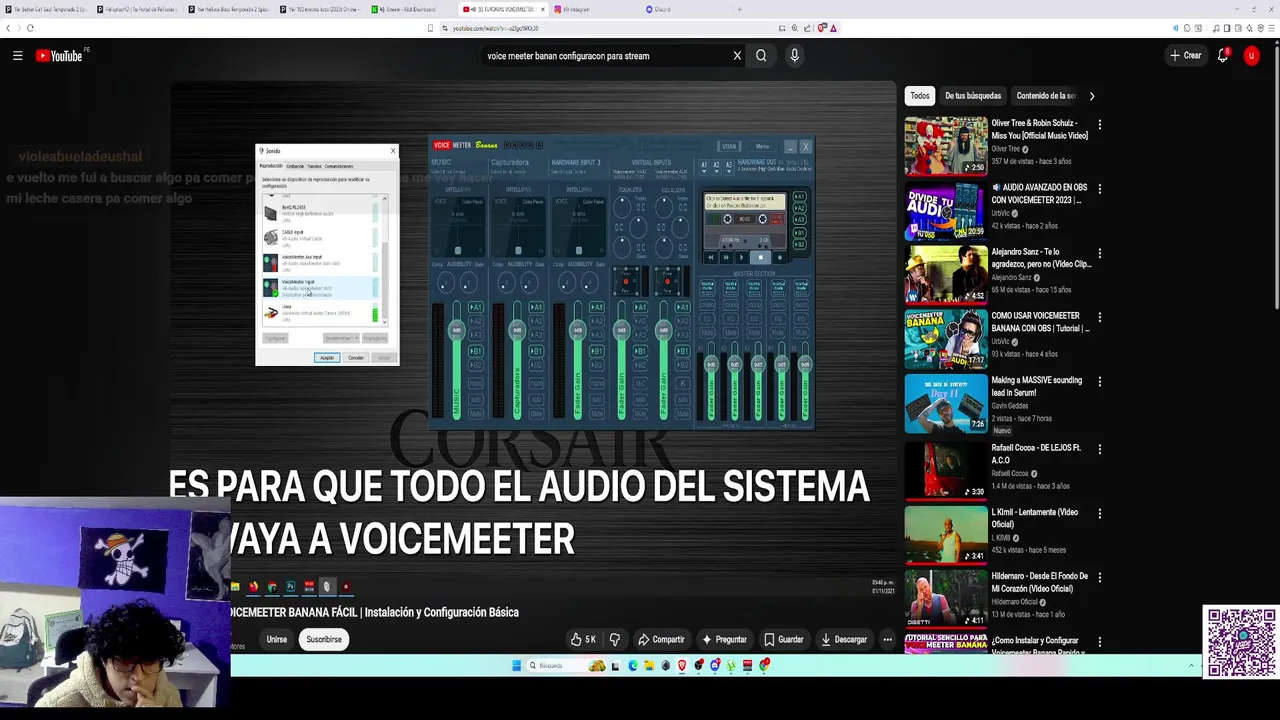Open Microsoft Edge from the taskbar

point(633,665)
